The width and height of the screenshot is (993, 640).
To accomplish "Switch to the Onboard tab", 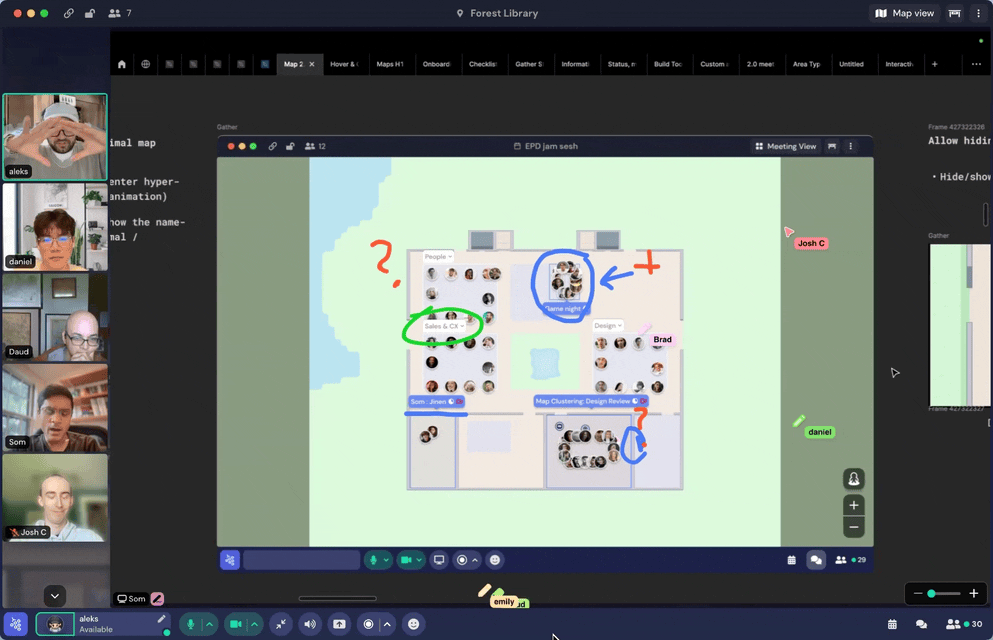I will tap(437, 63).
